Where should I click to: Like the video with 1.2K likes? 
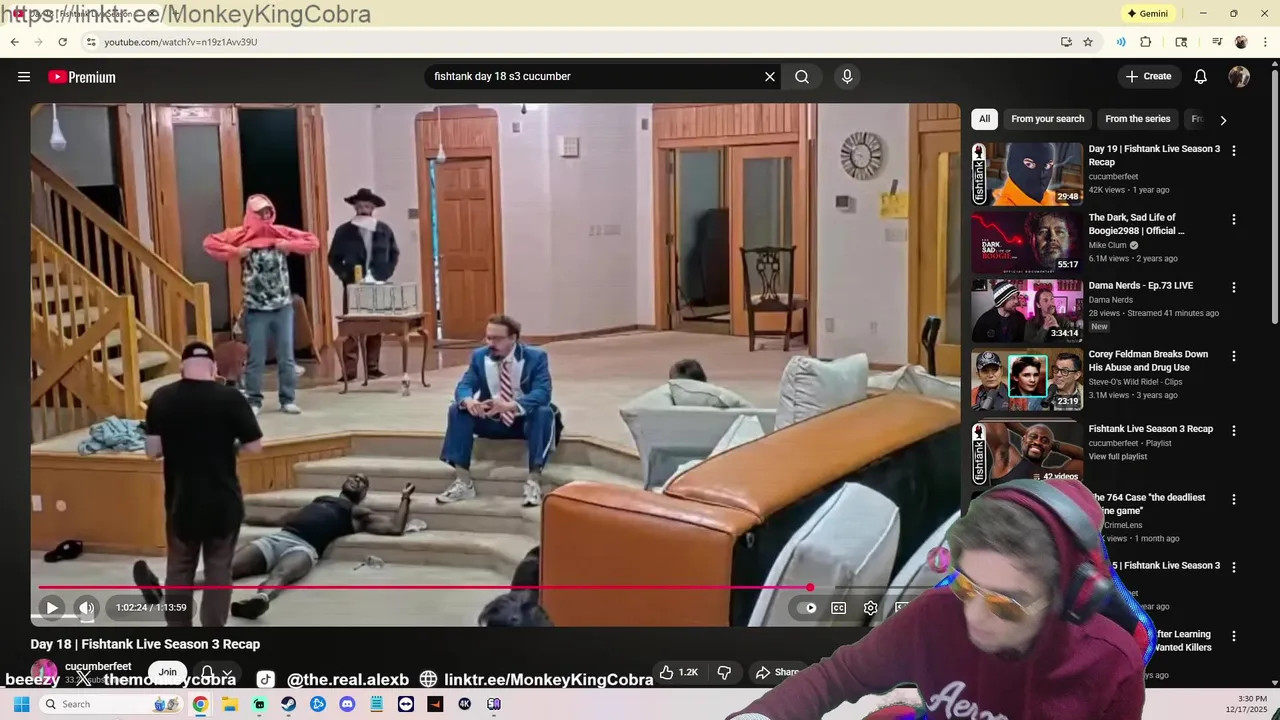coord(678,673)
